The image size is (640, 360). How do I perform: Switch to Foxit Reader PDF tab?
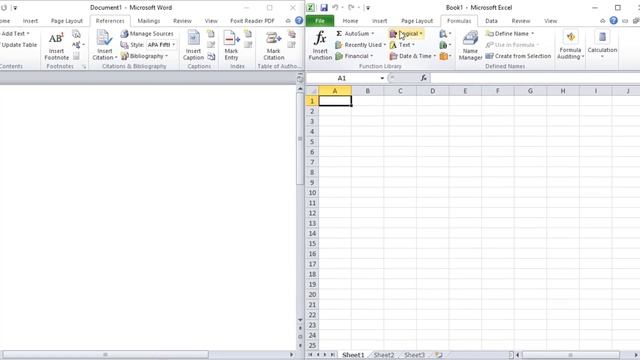pos(252,21)
